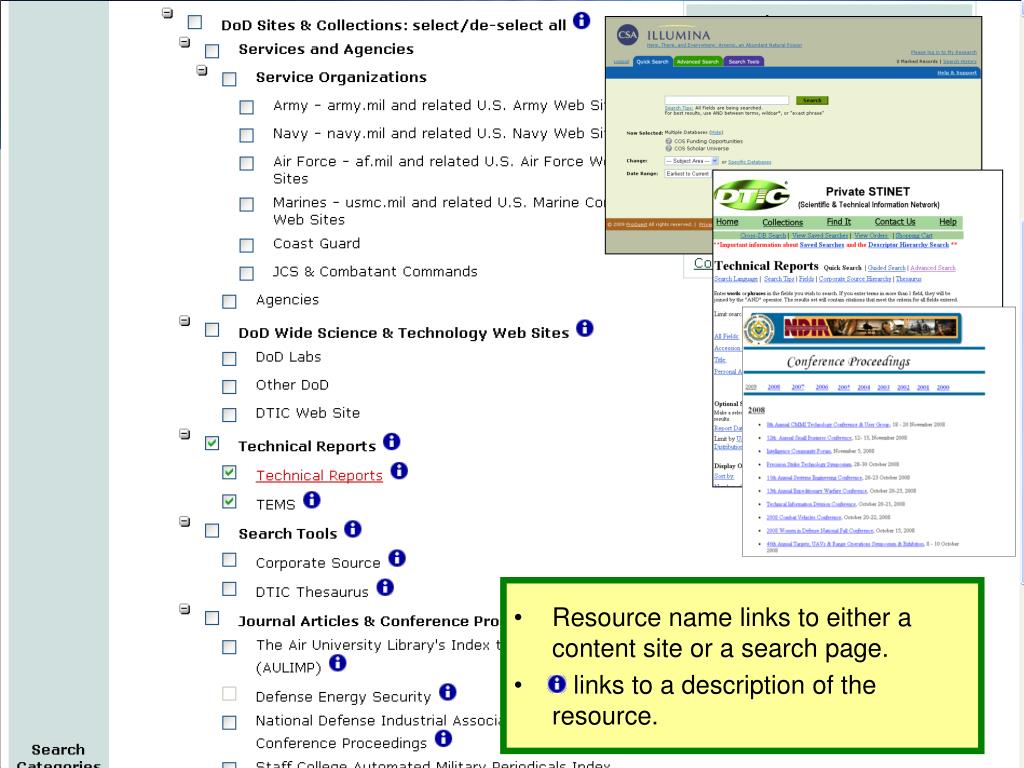Viewport: 1024px width, 768px height.
Task: Uncheck the TEMS checkbox
Action: pos(229,501)
